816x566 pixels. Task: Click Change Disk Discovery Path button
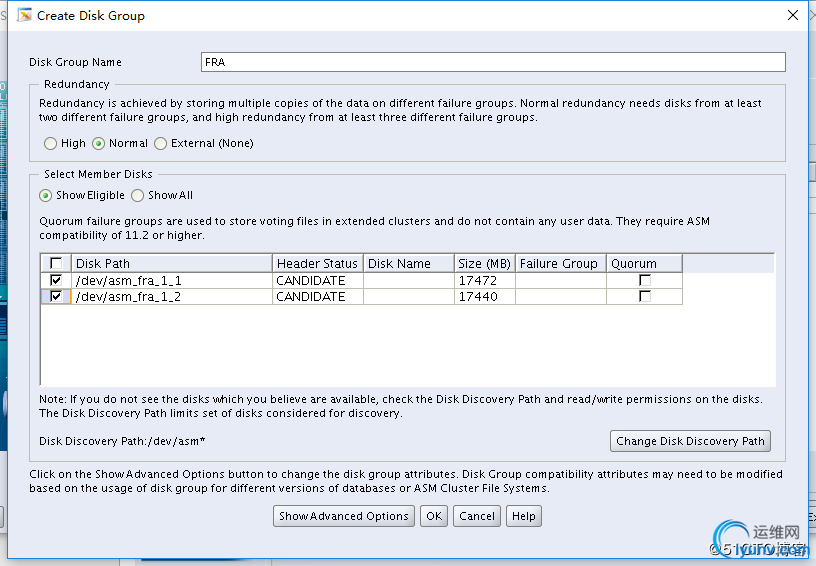click(x=690, y=441)
